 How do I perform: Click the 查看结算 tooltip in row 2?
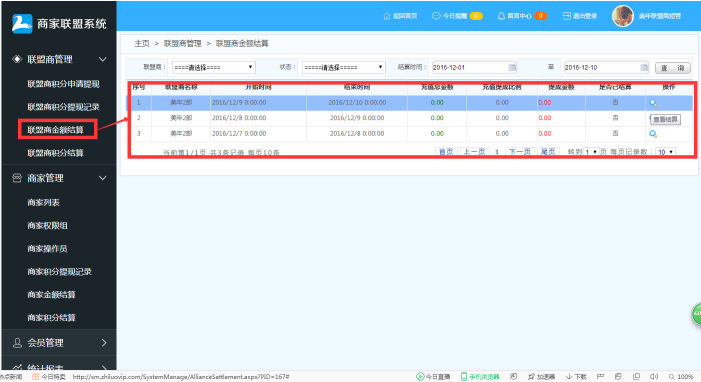coord(666,119)
